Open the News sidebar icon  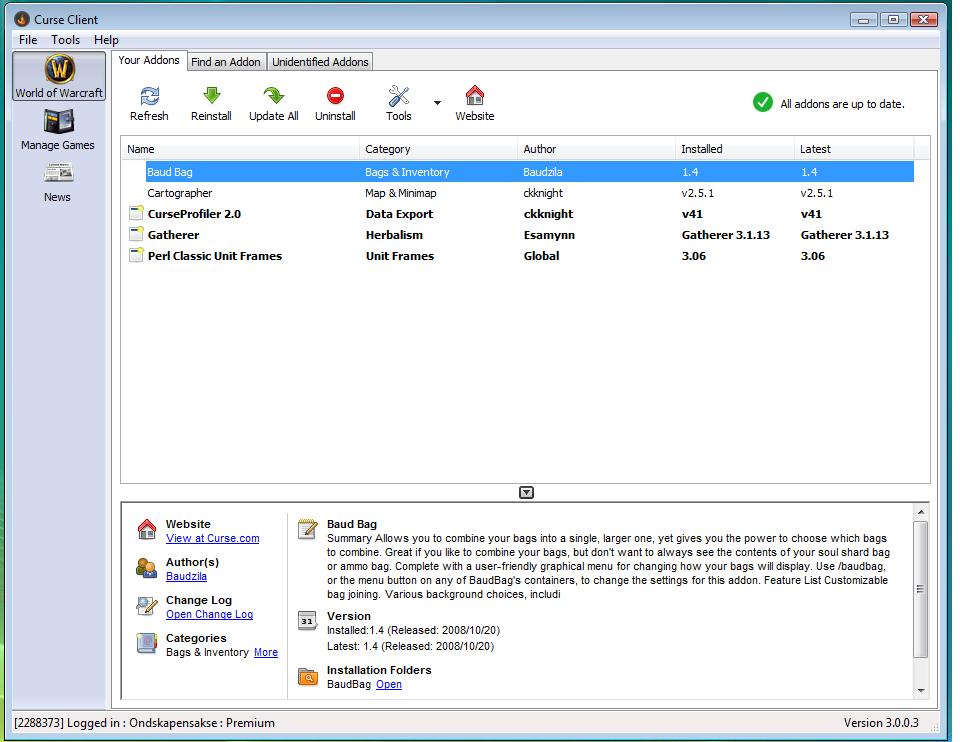pyautogui.click(x=58, y=182)
